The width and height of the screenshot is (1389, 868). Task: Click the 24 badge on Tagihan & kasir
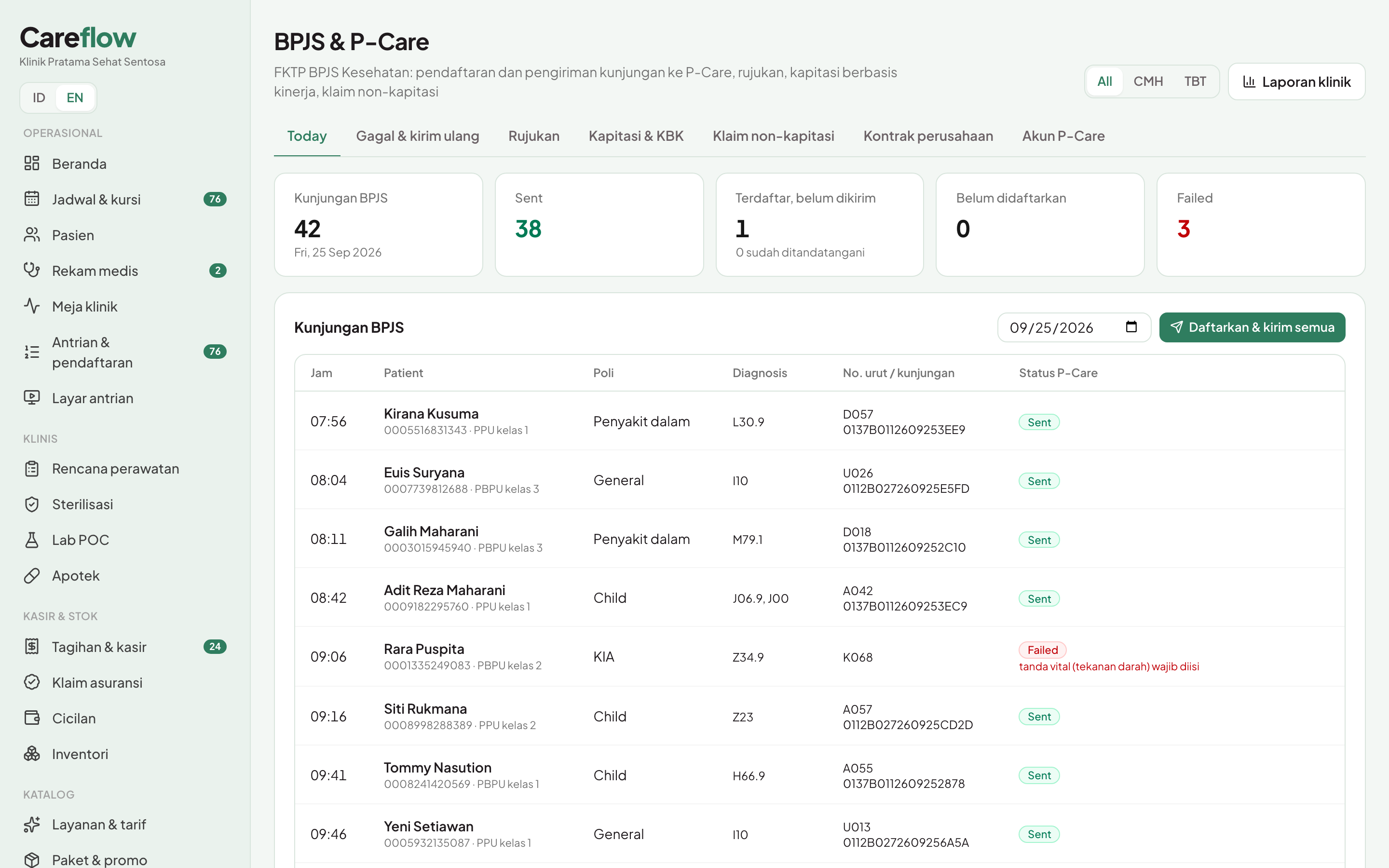(x=215, y=646)
